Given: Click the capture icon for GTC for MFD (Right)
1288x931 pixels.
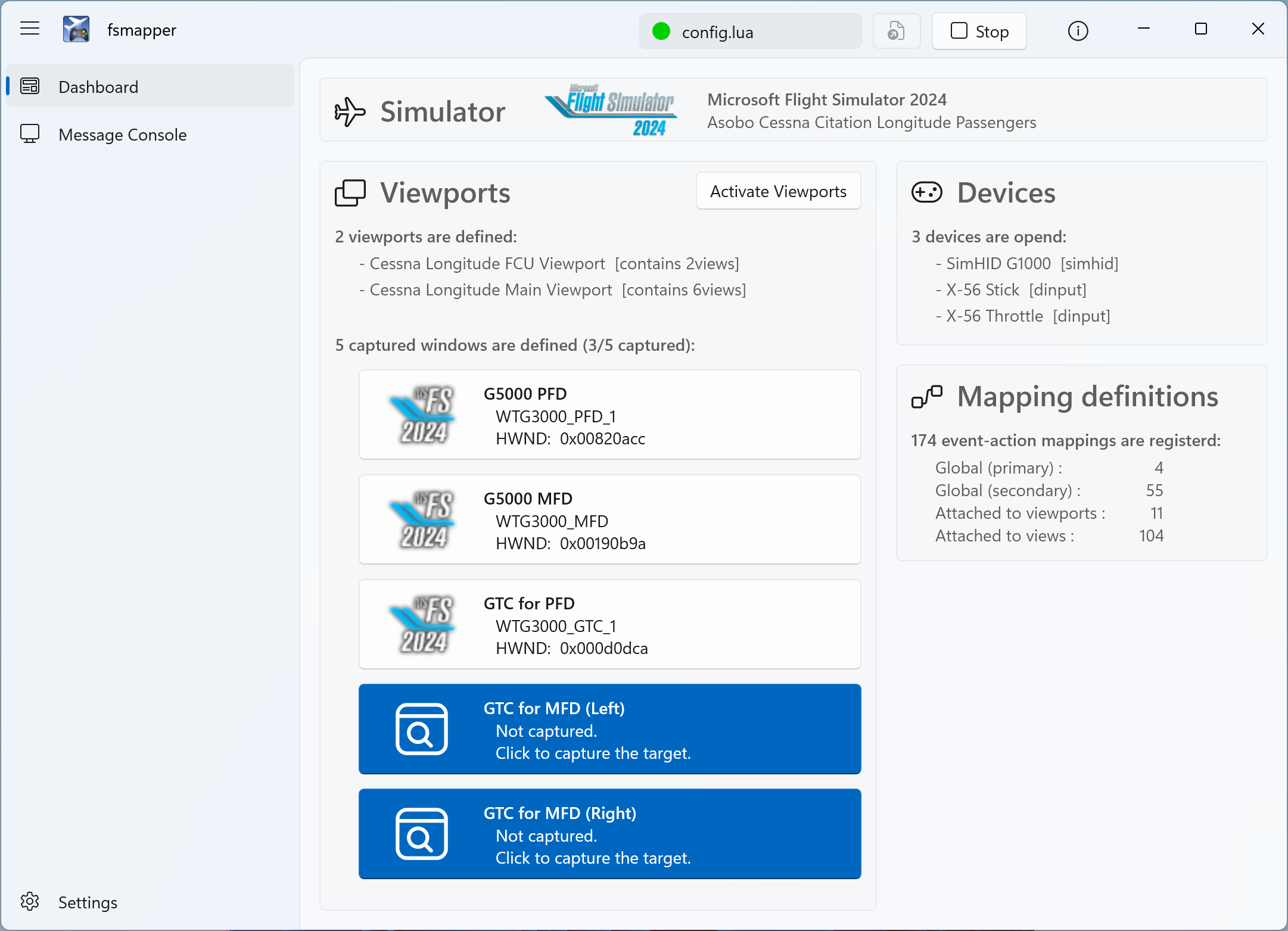Looking at the screenshot, I should coord(421,834).
